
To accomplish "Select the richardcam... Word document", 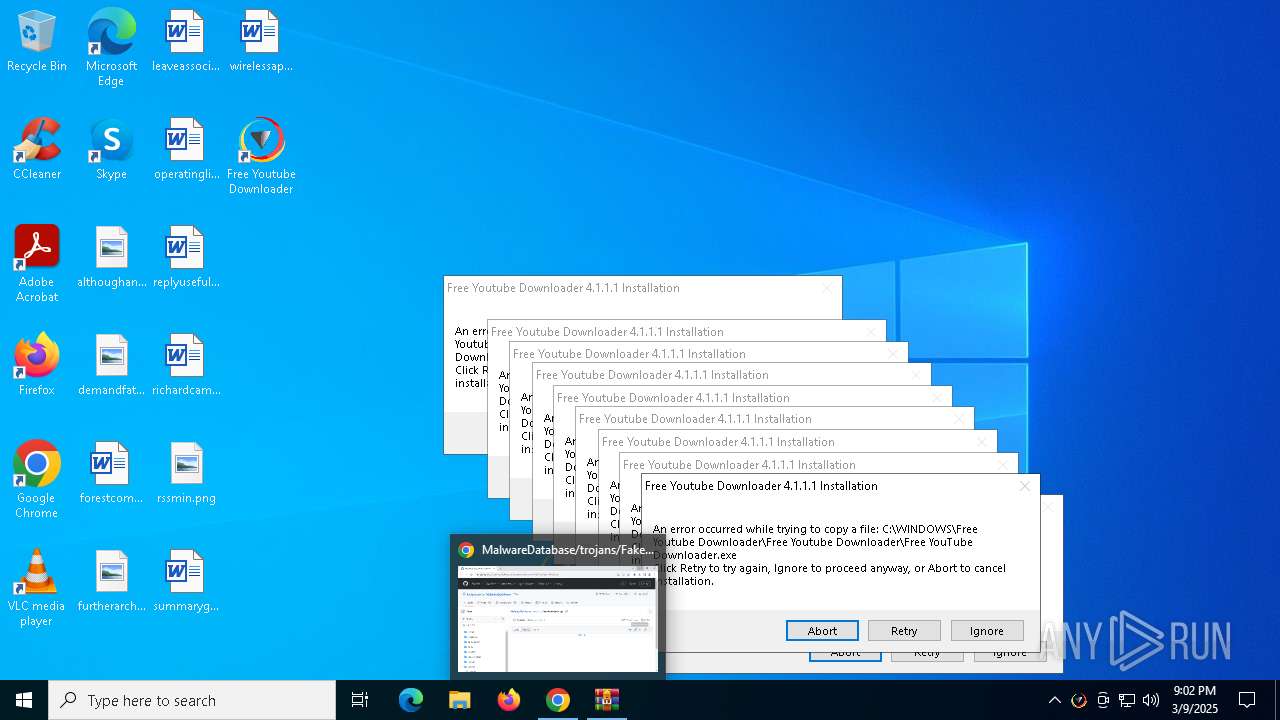I will click(185, 365).
